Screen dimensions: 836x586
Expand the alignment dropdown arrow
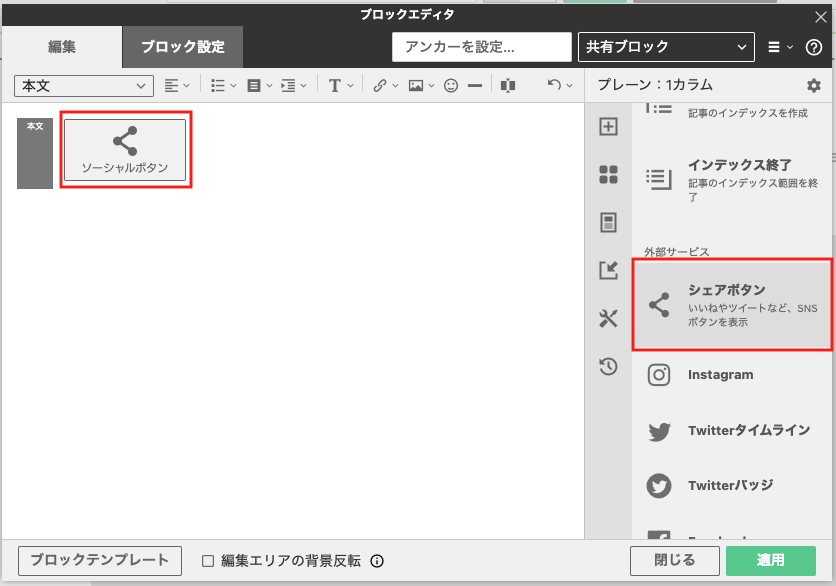point(186,85)
